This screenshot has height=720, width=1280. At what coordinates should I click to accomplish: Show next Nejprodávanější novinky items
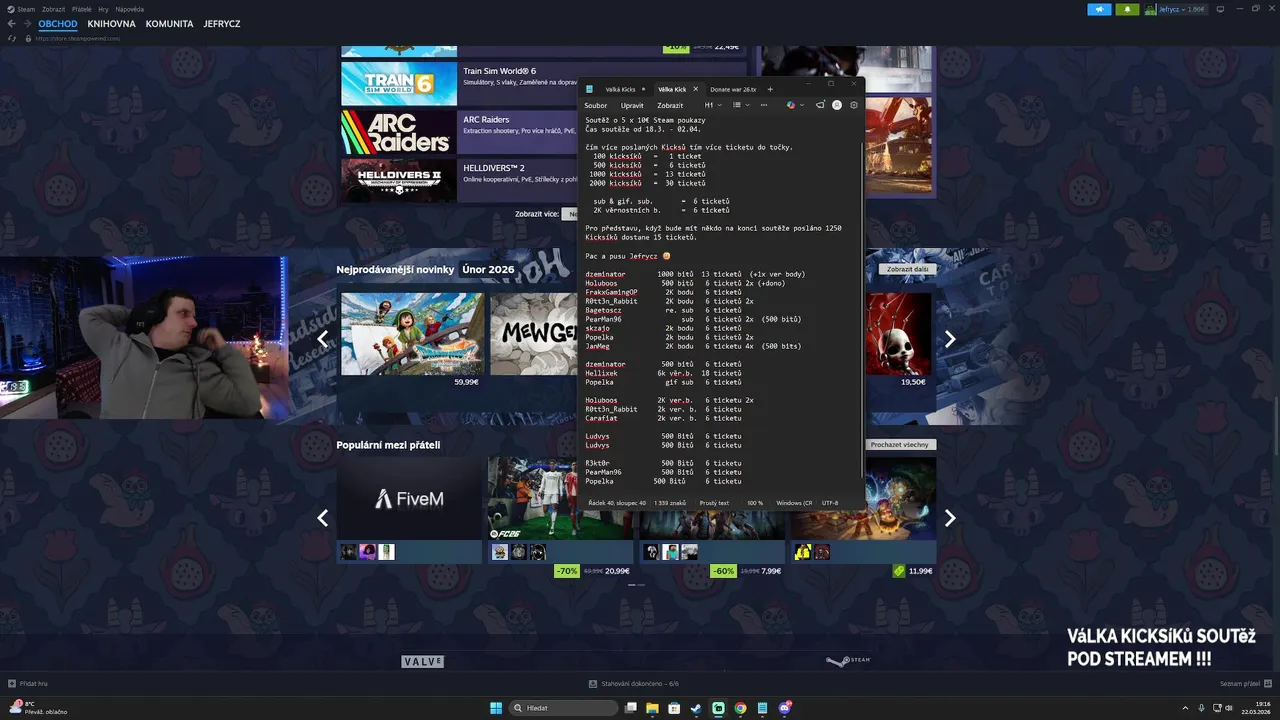coord(950,339)
